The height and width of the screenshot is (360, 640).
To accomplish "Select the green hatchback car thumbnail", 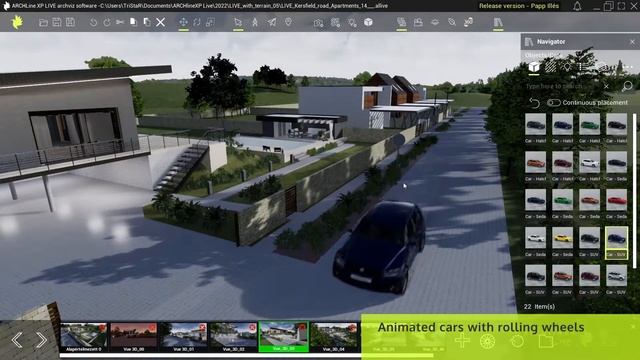I will (589, 124).
